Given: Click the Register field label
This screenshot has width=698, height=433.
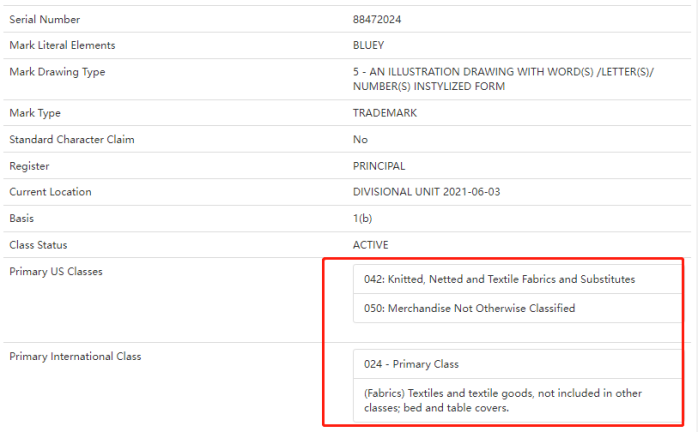Looking at the screenshot, I should click(29, 166).
